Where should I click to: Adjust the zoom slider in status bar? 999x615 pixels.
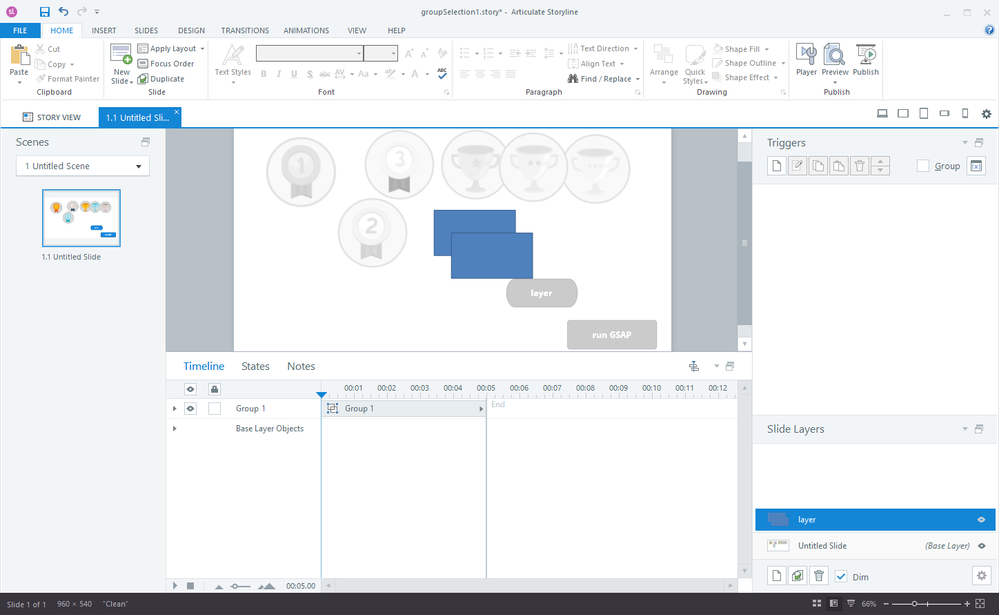(x=914, y=604)
